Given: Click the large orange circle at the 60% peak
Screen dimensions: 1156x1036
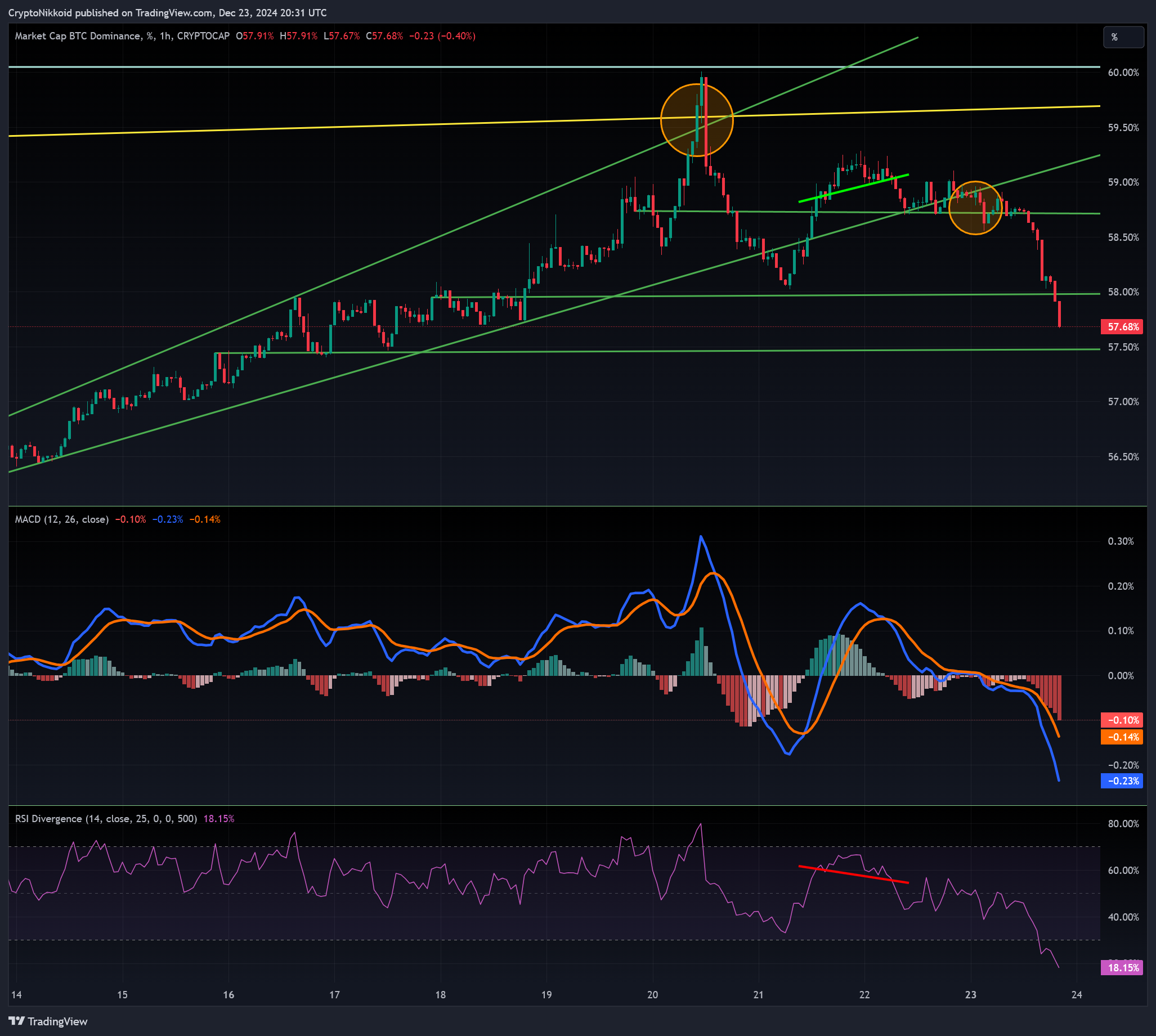Looking at the screenshot, I should pos(697,120).
